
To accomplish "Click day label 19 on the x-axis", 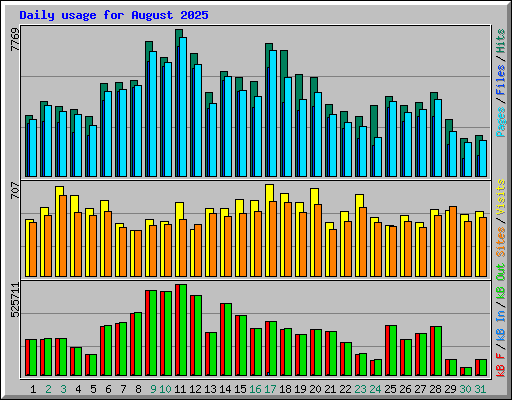I will [x=300, y=389].
